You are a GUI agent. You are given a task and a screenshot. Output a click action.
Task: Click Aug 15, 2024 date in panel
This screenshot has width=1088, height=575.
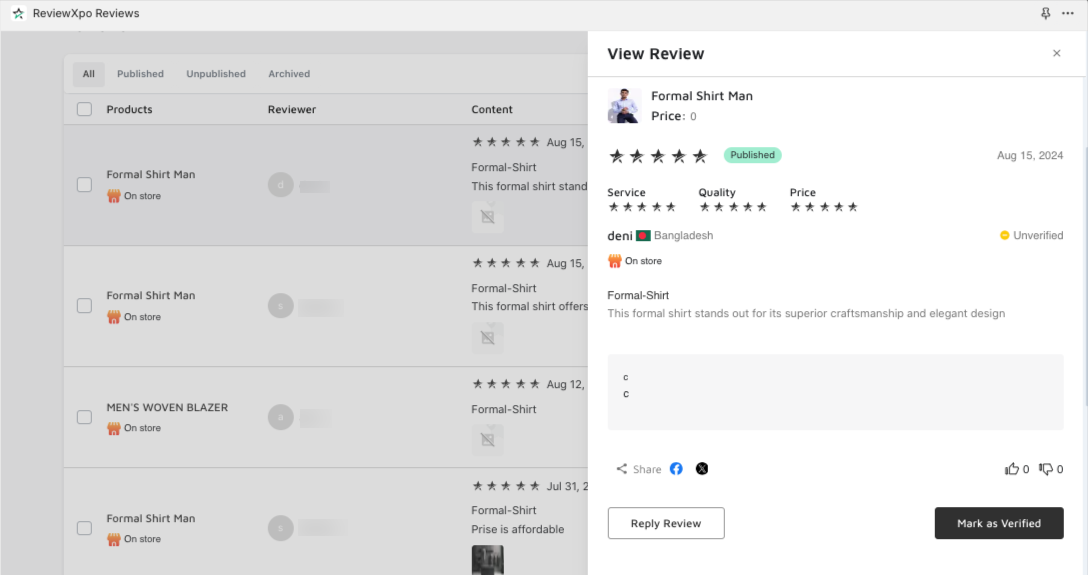point(1030,155)
